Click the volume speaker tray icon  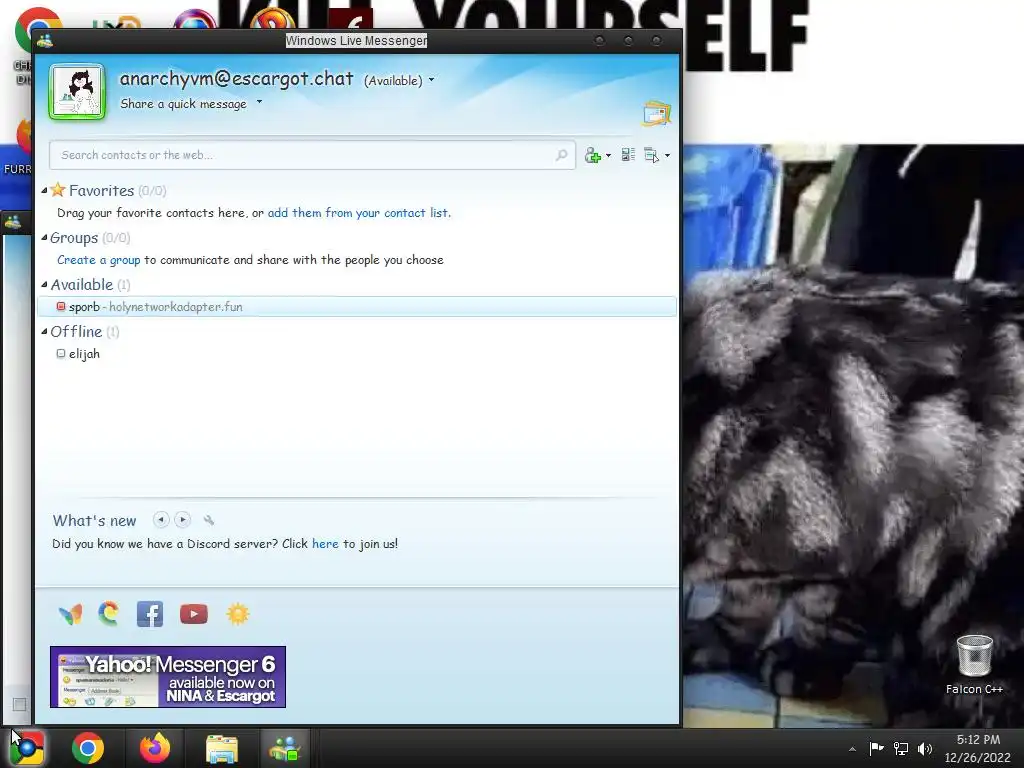pos(925,748)
